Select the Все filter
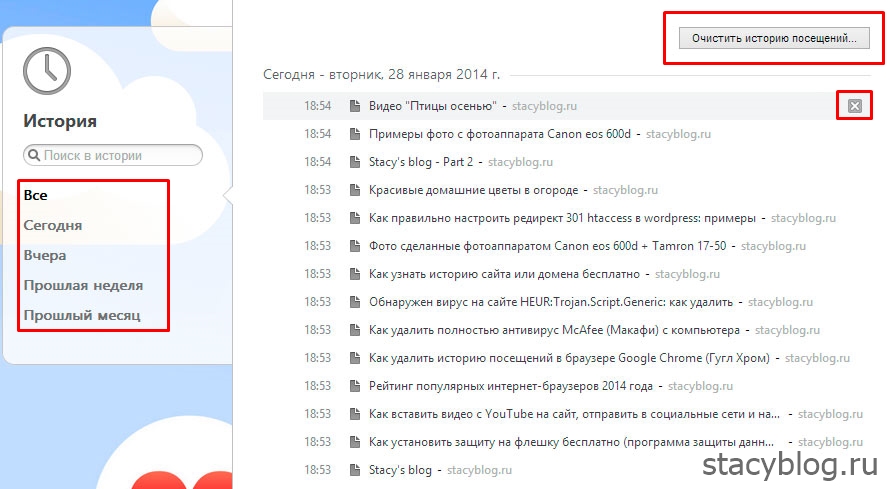The height and width of the screenshot is (489, 890). pyautogui.click(x=35, y=195)
